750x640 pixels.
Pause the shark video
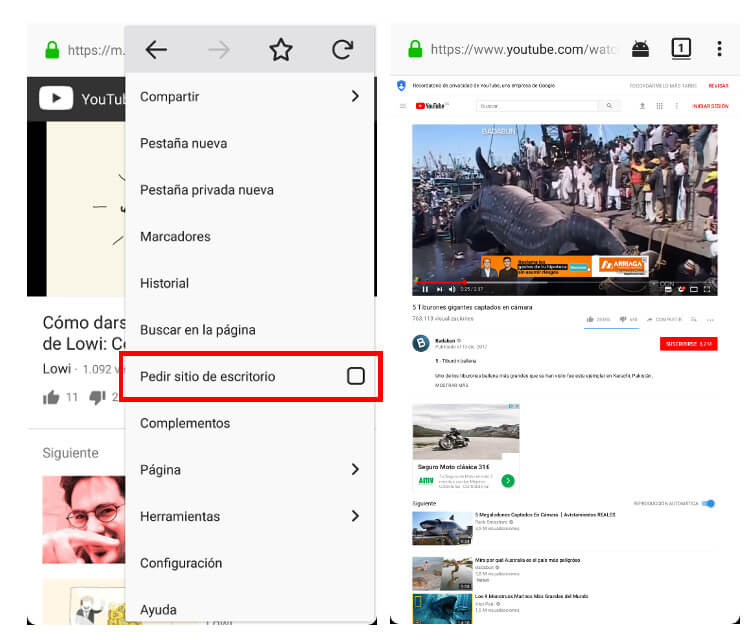pos(425,289)
